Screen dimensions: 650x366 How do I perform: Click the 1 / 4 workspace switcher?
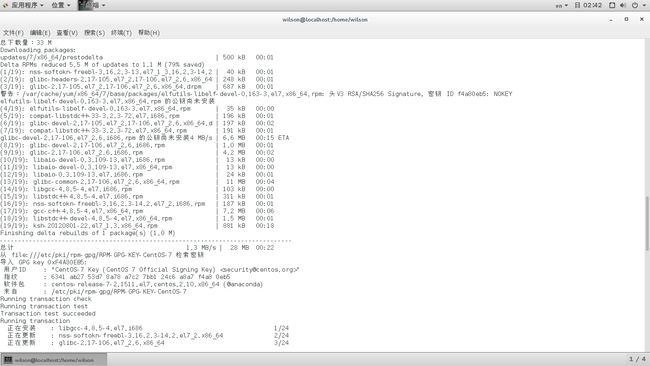[637, 359]
